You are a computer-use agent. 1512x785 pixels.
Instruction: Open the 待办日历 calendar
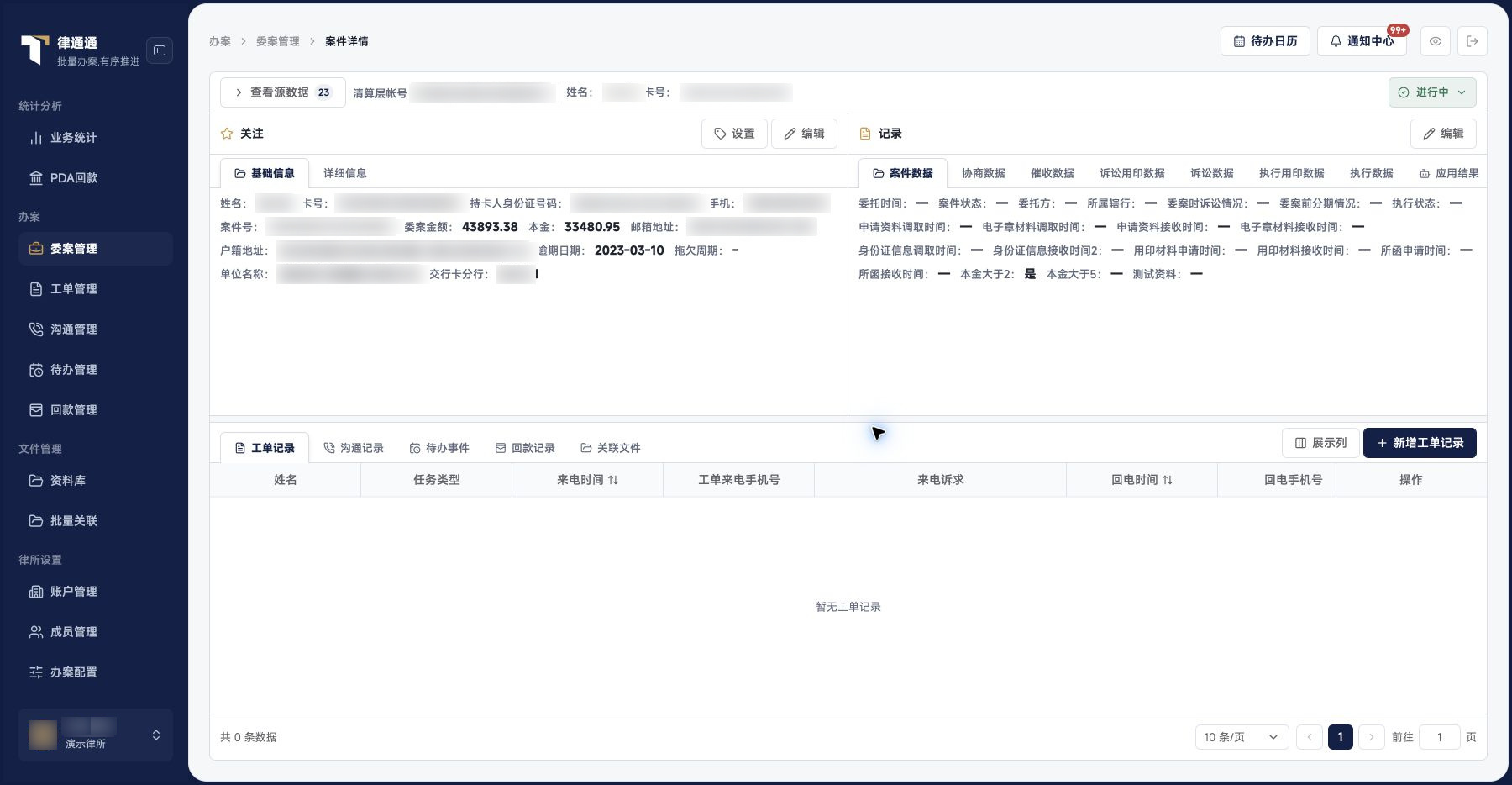1265,41
